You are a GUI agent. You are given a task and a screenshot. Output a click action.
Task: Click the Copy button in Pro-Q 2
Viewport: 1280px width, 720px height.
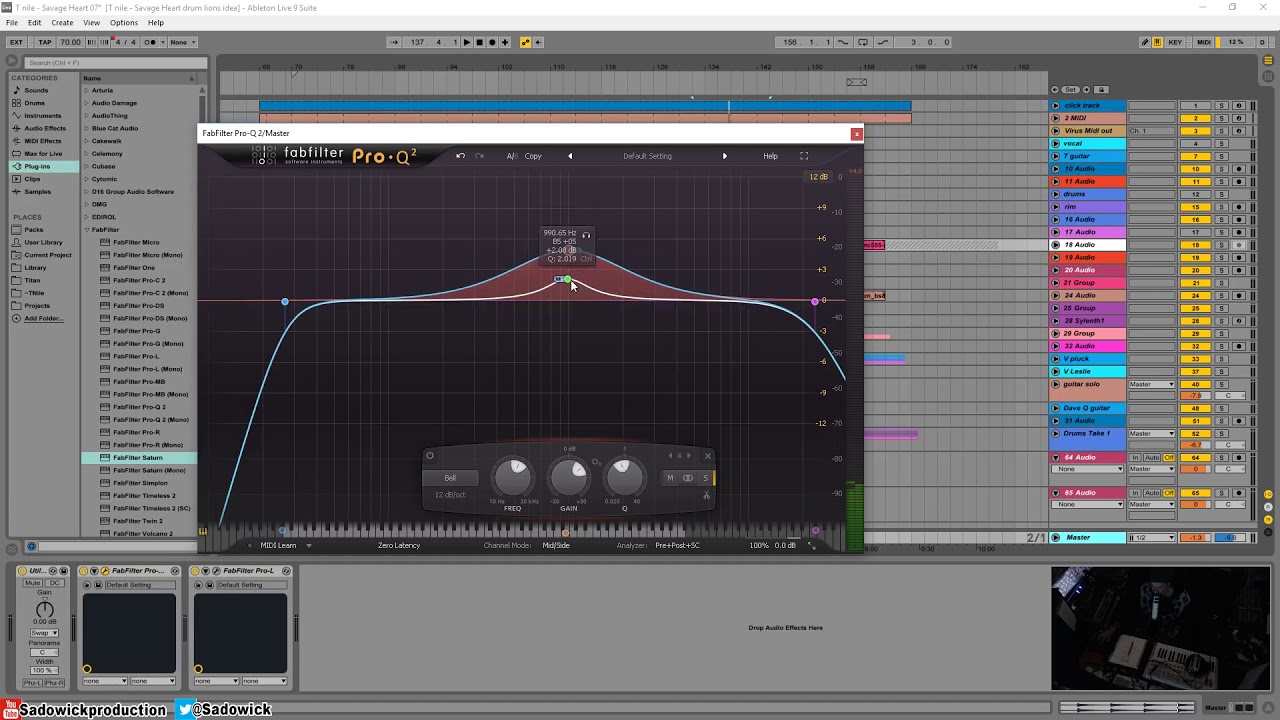point(533,156)
